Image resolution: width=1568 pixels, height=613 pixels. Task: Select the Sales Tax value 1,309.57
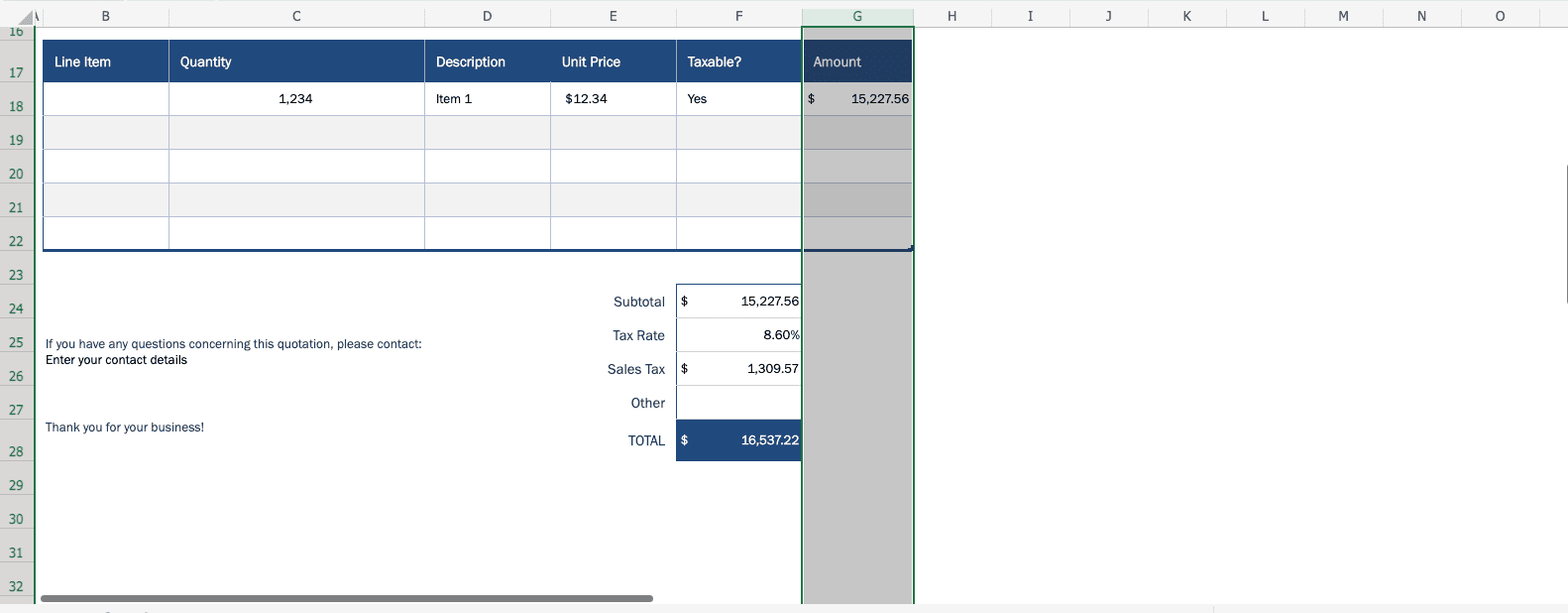[x=738, y=369]
